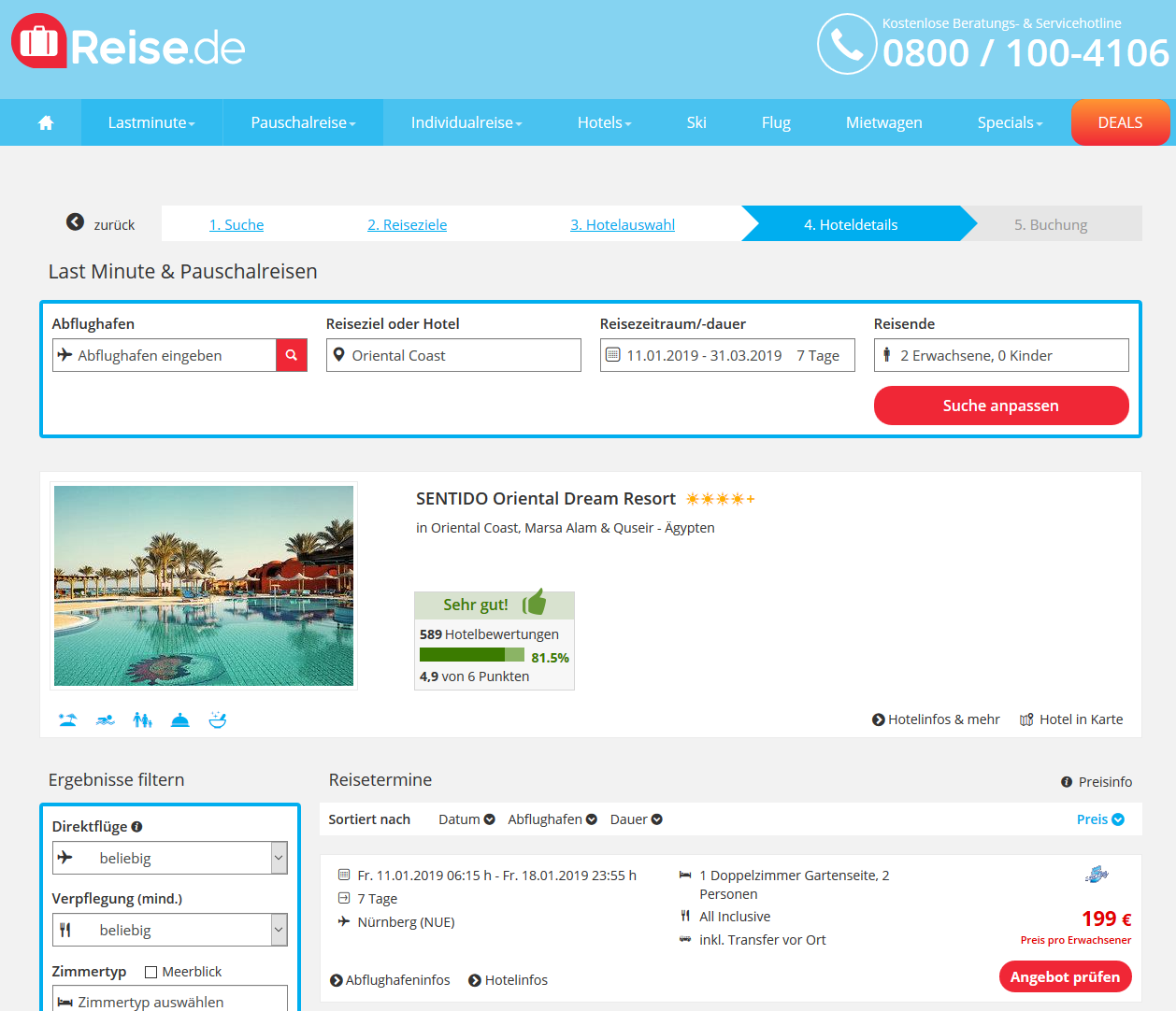Open Abflughafeninfos link
Viewport: 1176px width, 1011px height.
pyautogui.click(x=390, y=980)
